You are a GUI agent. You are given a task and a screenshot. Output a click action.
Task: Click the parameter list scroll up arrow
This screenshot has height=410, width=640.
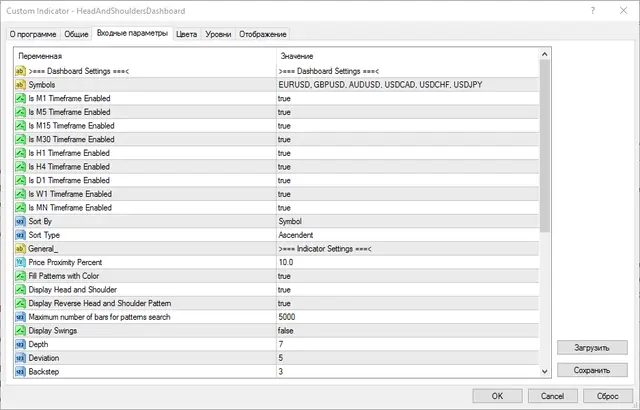544,54
